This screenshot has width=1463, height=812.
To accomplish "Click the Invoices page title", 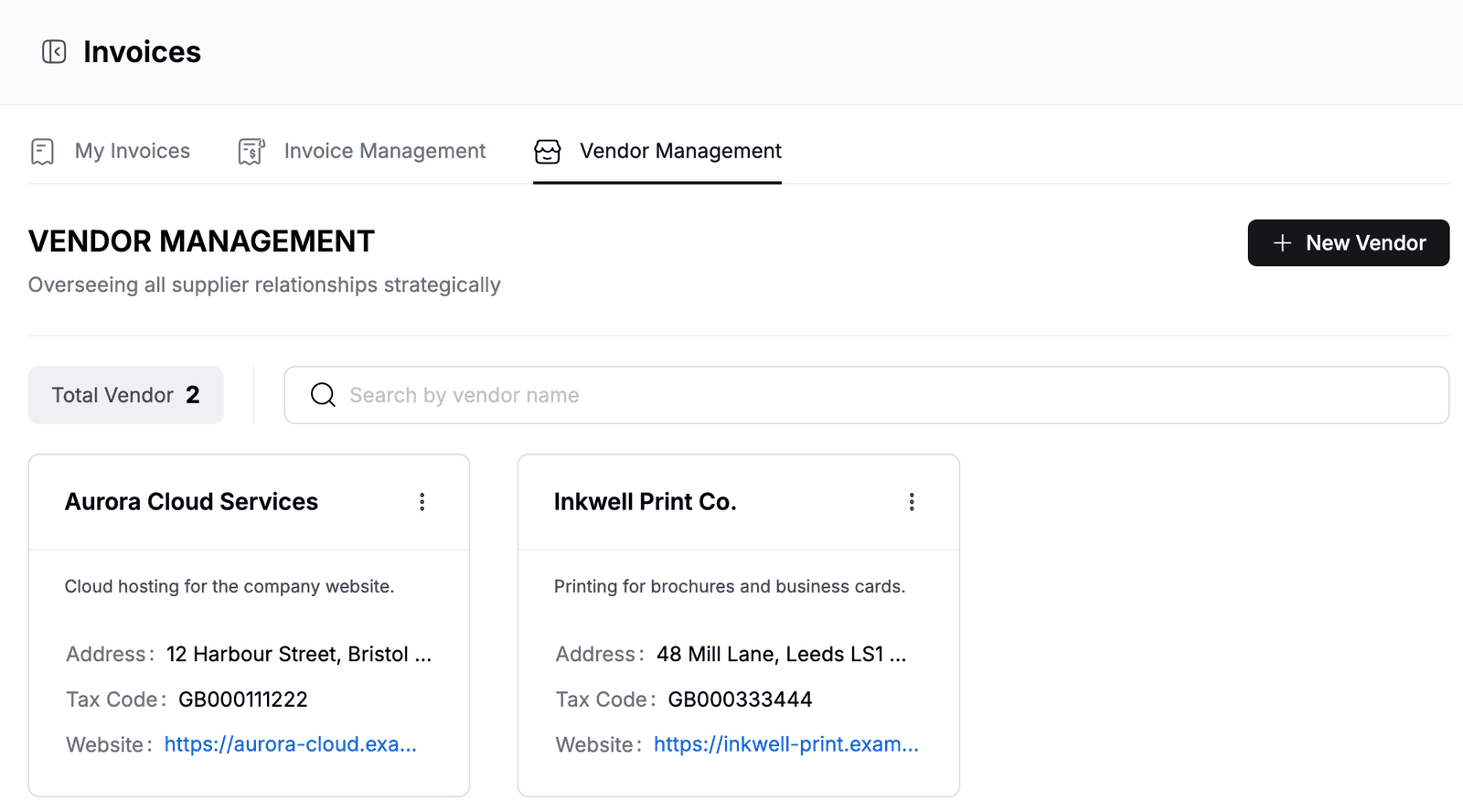I will click(x=142, y=52).
